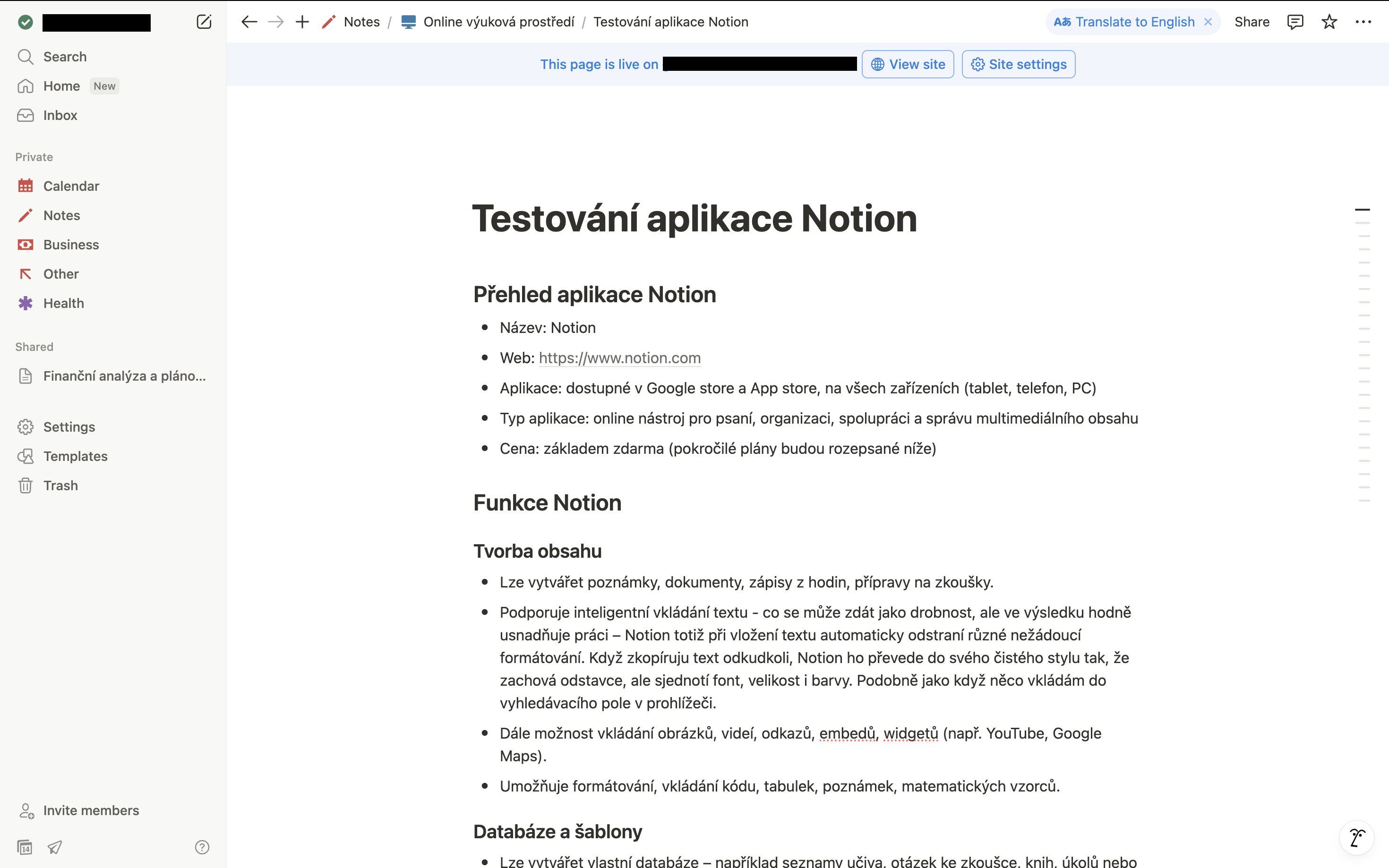This screenshot has width=1389, height=868.
Task: Show the Help menu via the question mark
Action: [x=202, y=847]
